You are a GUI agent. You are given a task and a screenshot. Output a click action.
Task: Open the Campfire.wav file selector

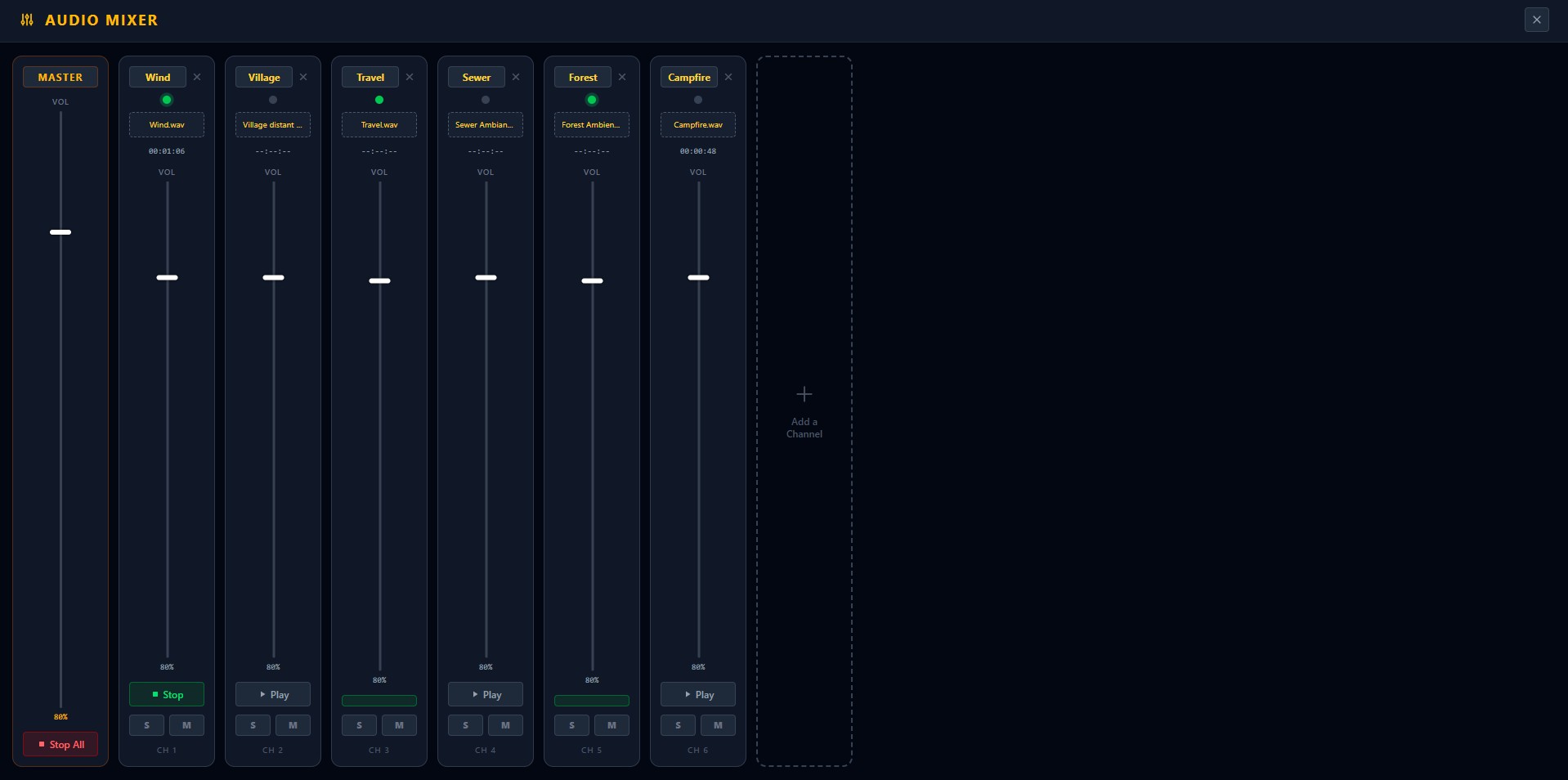pyautogui.click(x=698, y=125)
